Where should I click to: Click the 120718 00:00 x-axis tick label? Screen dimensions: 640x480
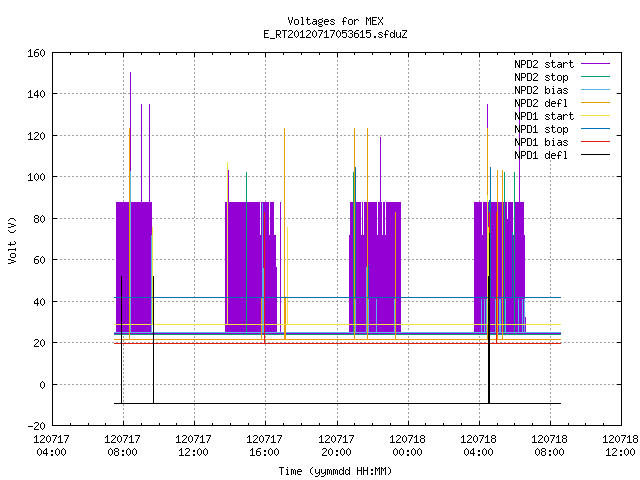point(407,445)
